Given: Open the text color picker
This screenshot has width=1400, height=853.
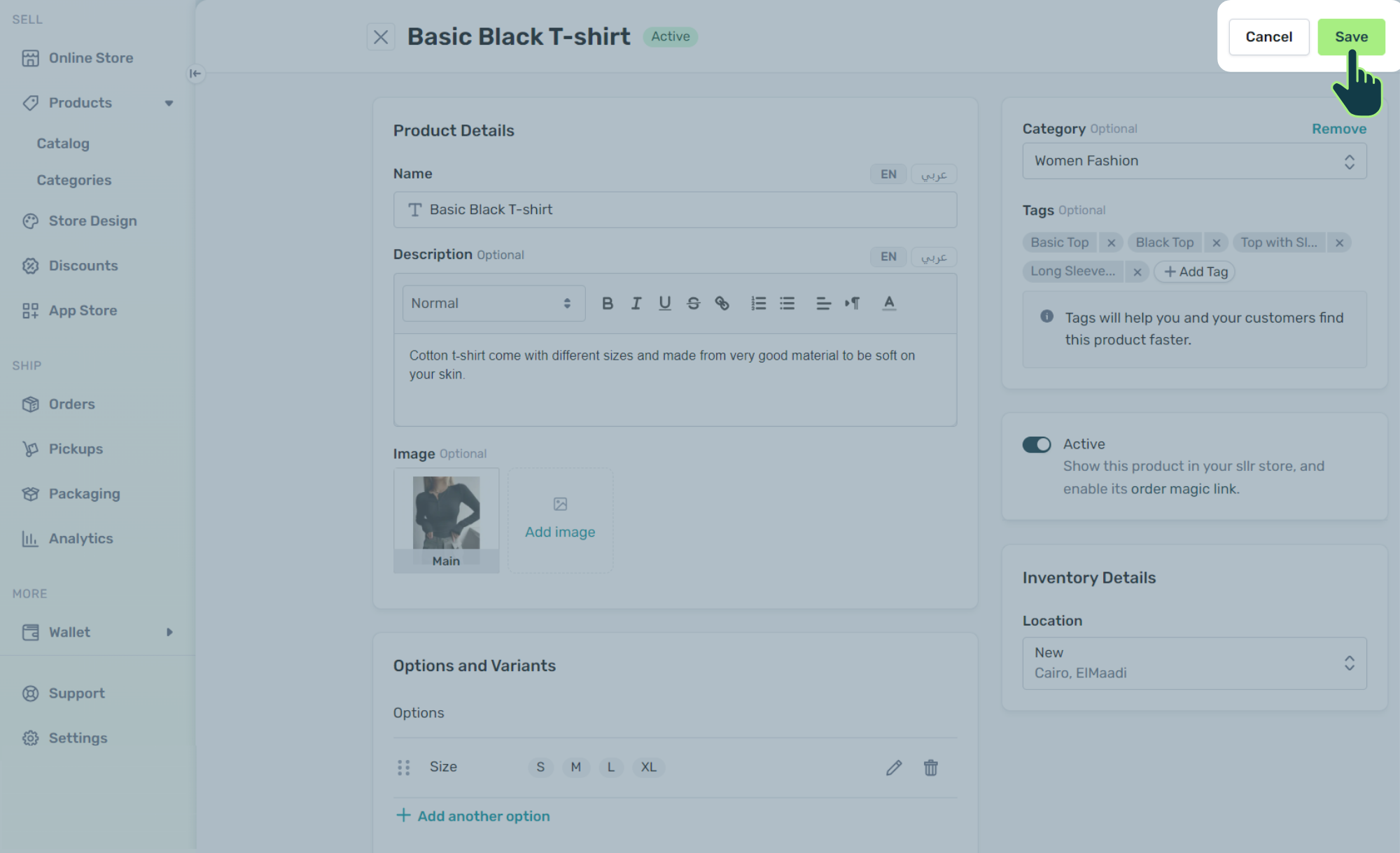Looking at the screenshot, I should click(x=888, y=303).
